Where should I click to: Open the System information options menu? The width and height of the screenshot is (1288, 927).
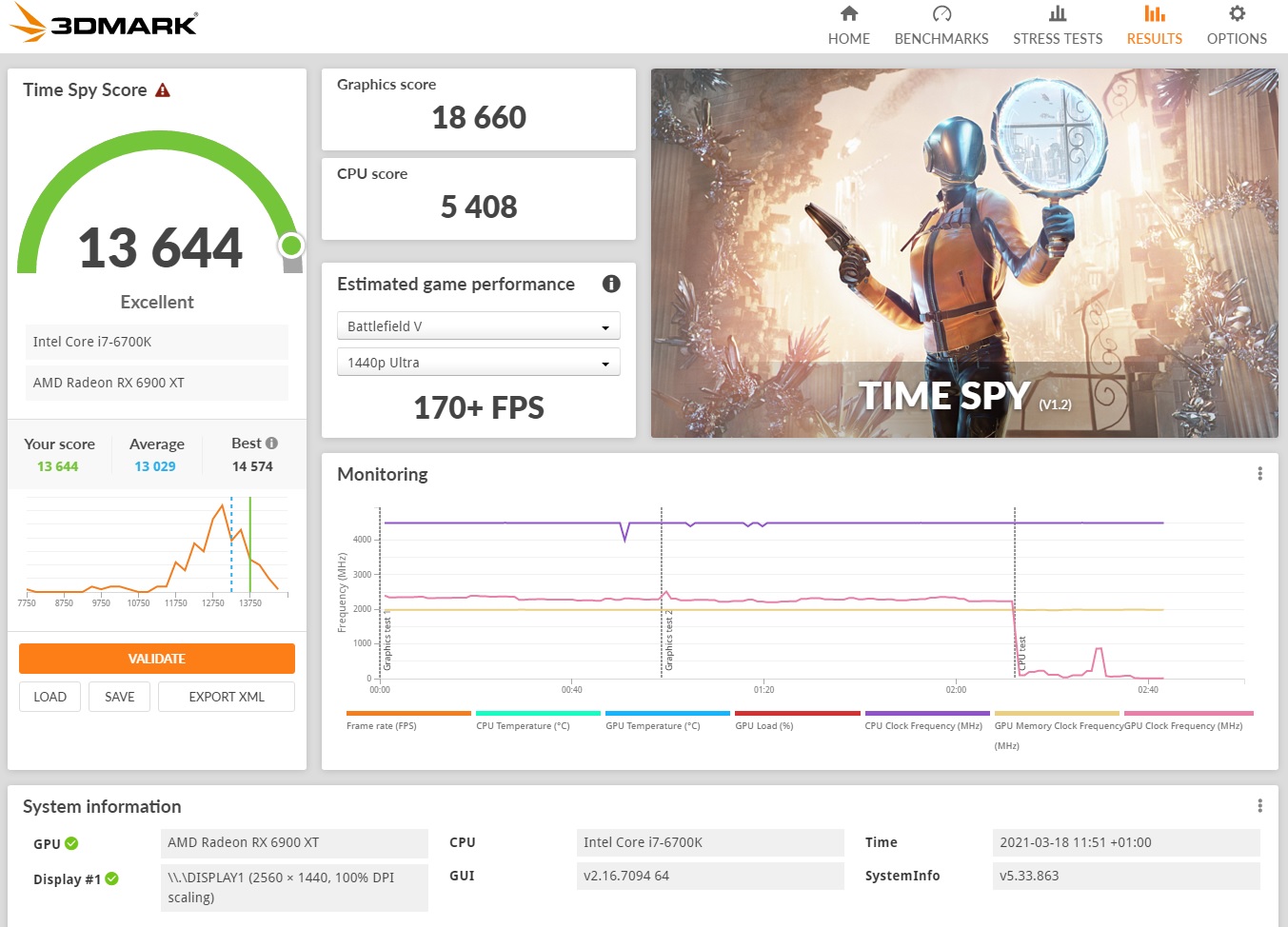[x=1260, y=806]
